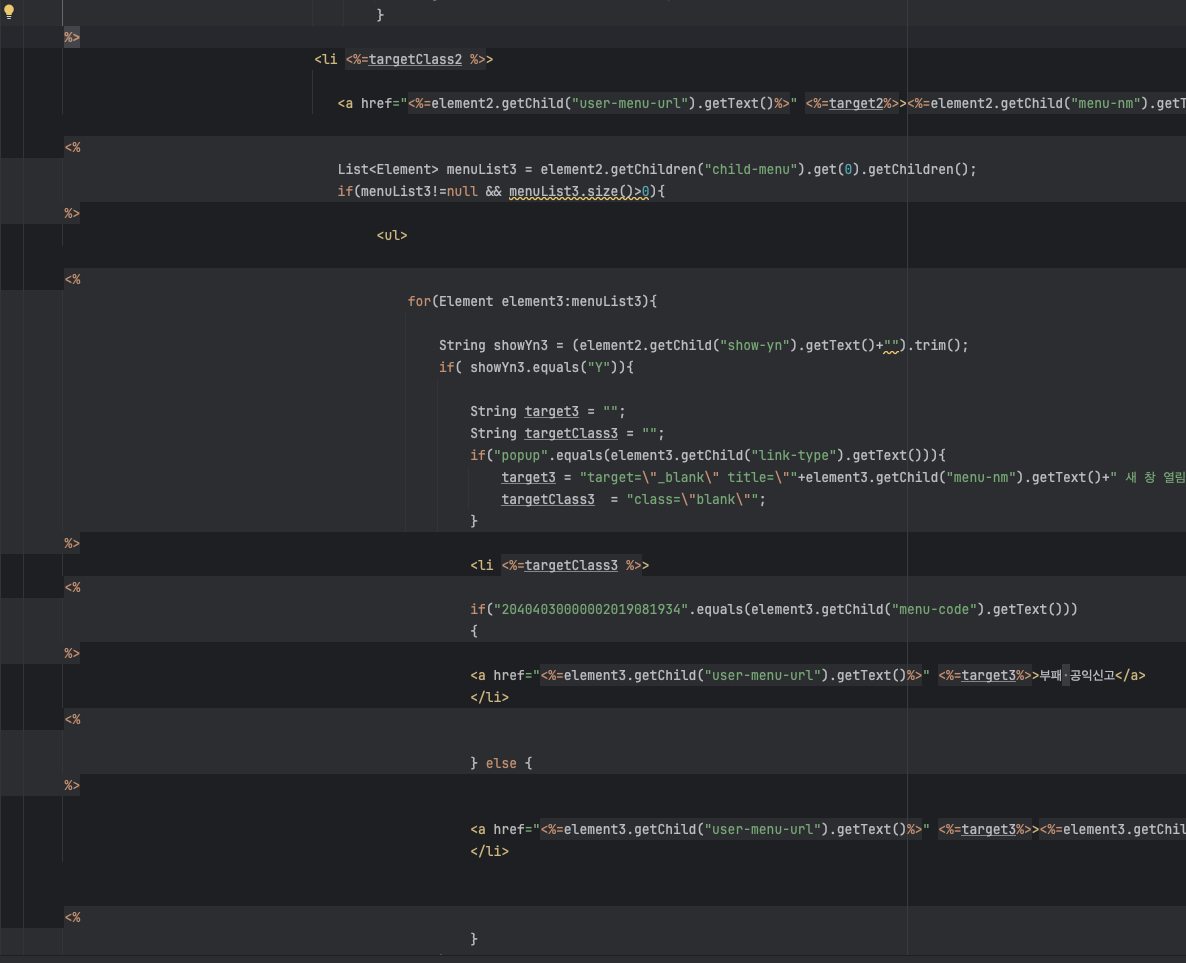Click the underlined target2 expression
The image size is (1186, 963).
click(856, 103)
